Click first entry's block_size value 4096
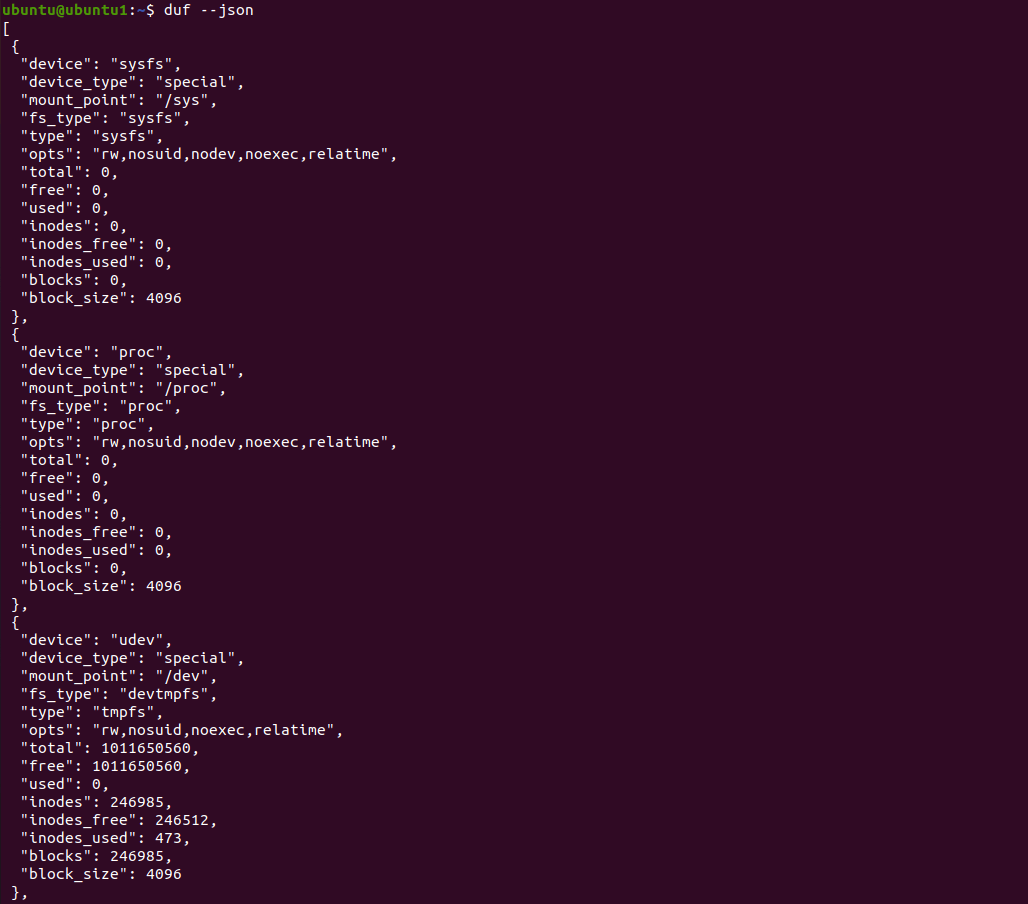 point(164,298)
